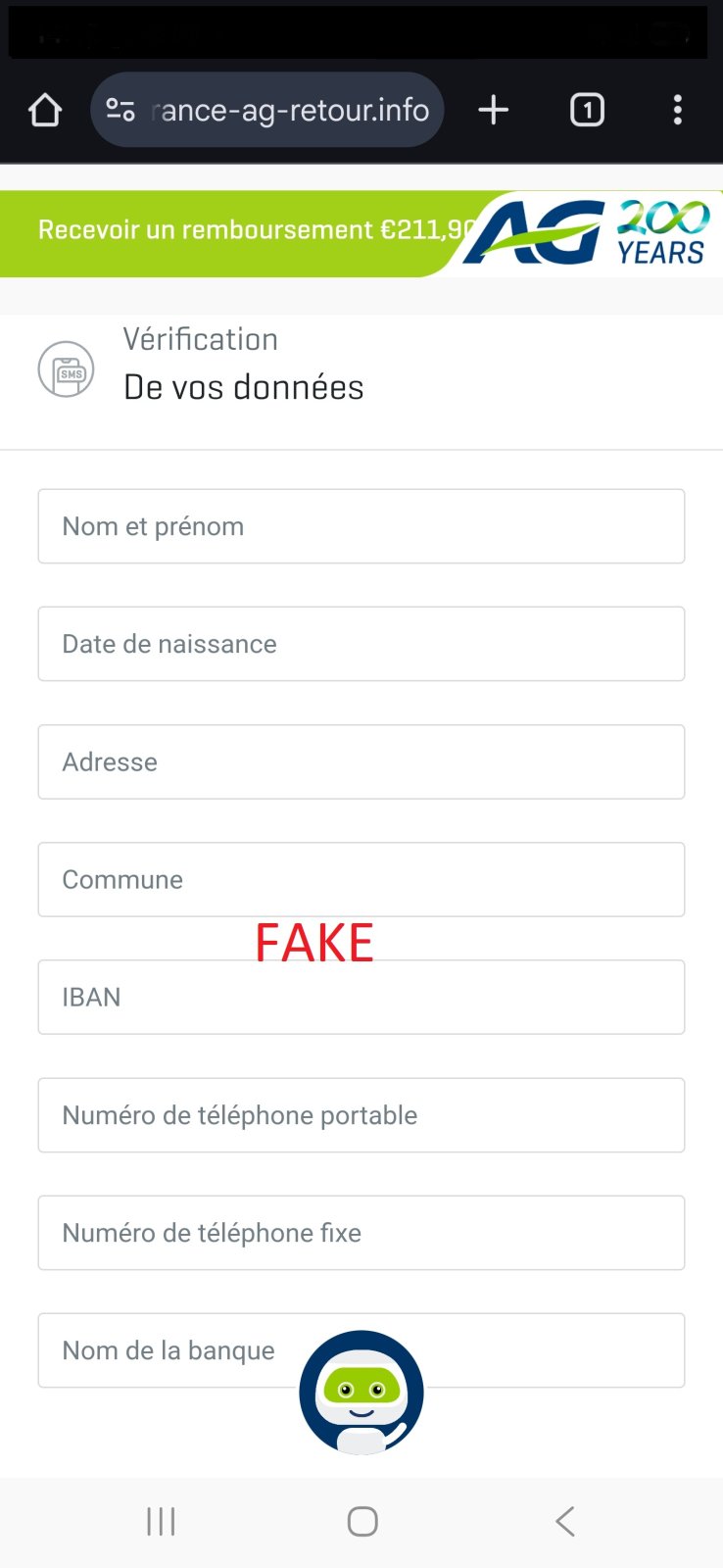Tap the AG 200 Years logo
The width and height of the screenshot is (723, 1568).
(x=588, y=233)
